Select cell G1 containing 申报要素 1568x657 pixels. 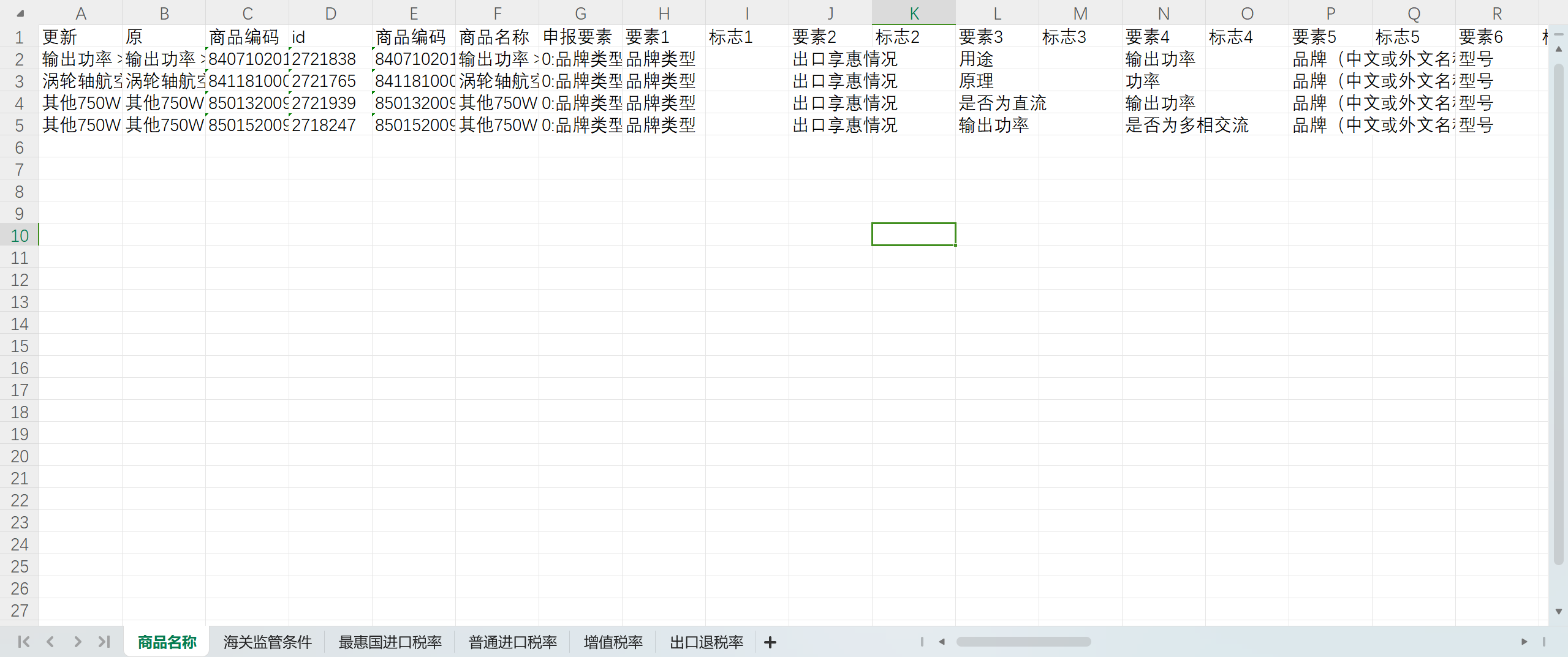pyautogui.click(x=580, y=37)
